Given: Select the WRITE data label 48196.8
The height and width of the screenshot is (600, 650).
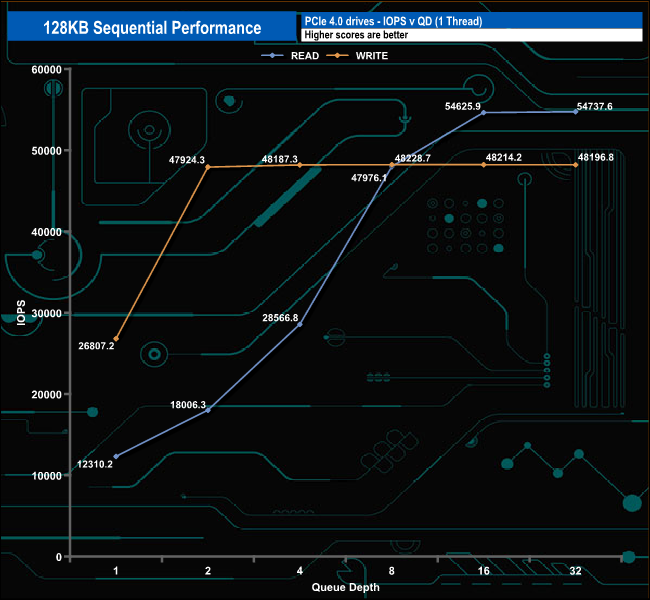Looking at the screenshot, I should [596, 157].
